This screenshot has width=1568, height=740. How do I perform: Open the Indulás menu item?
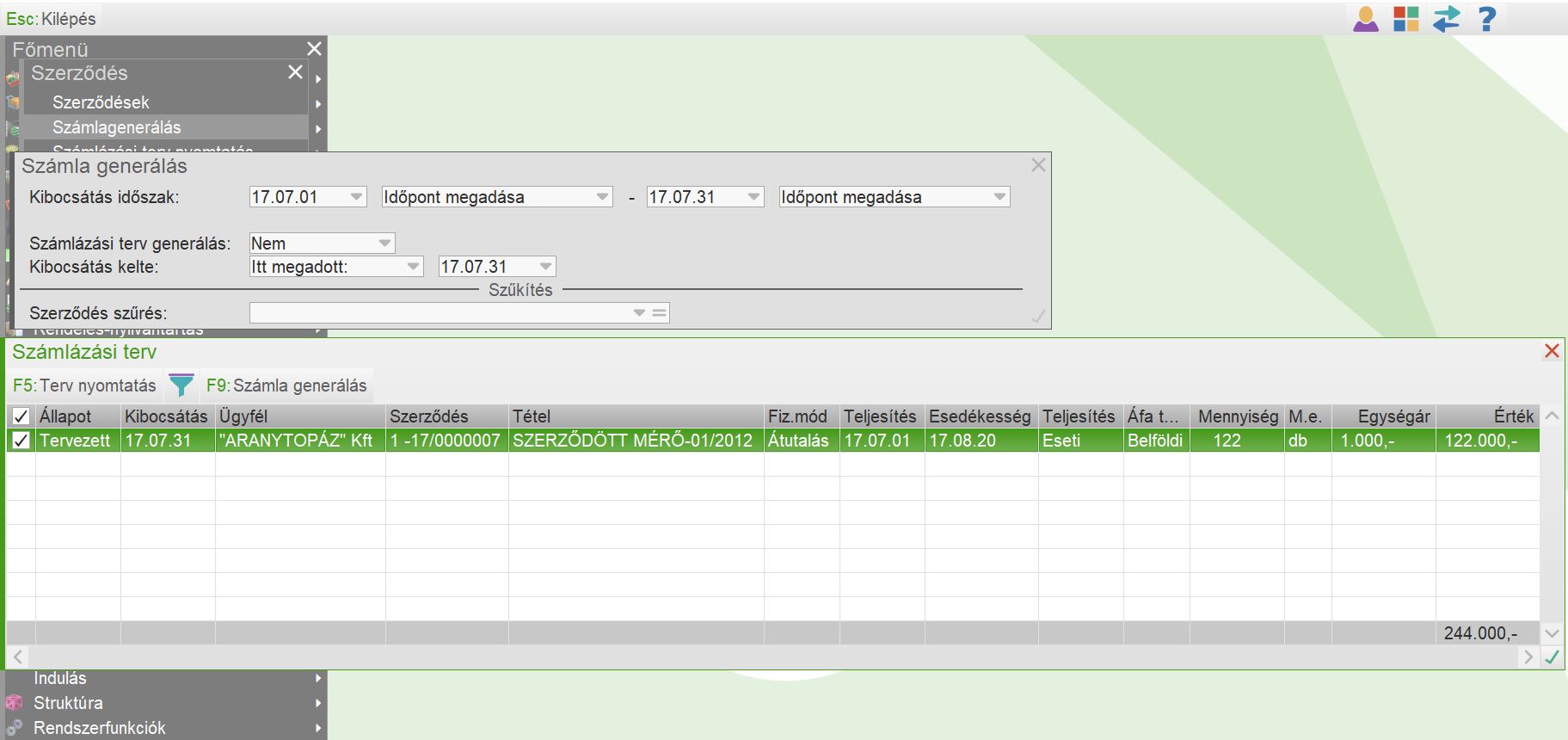click(60, 678)
